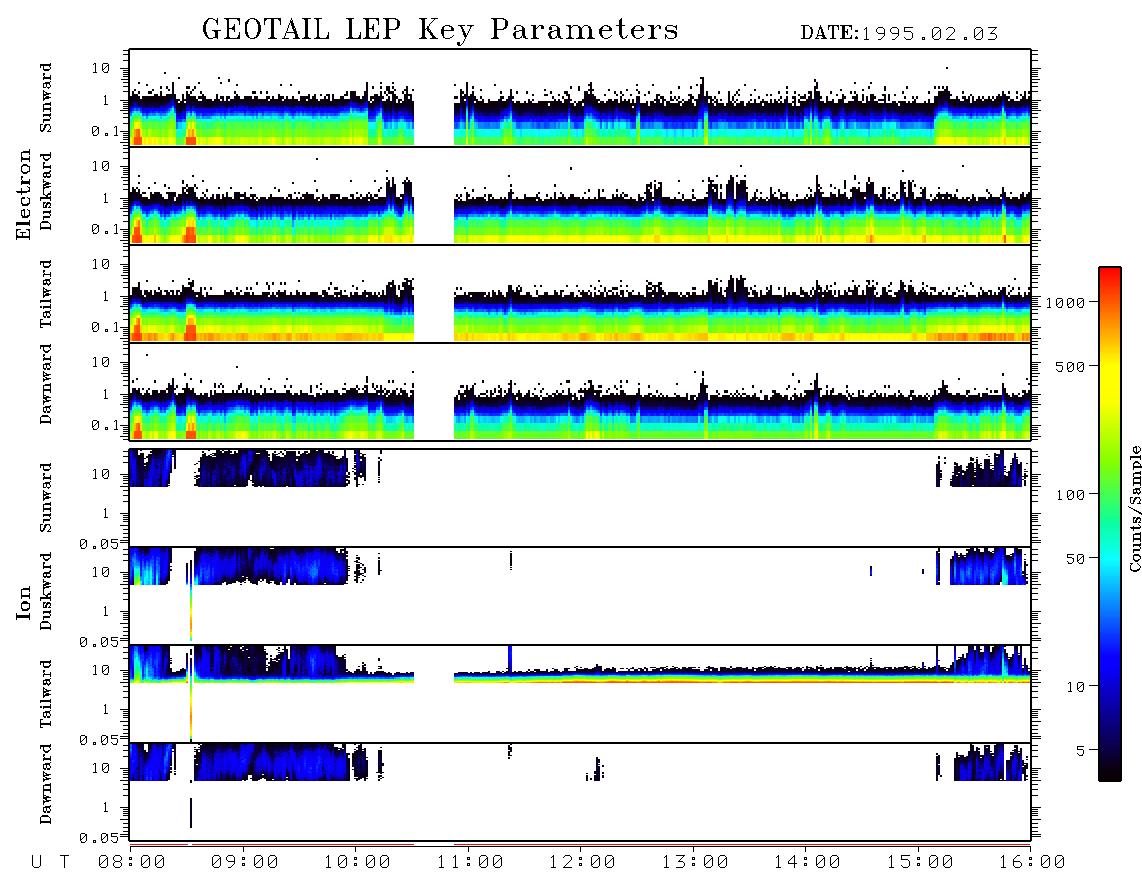Select the Ion Sunward axis label
Screen dimensions: 1142x880
(46, 498)
